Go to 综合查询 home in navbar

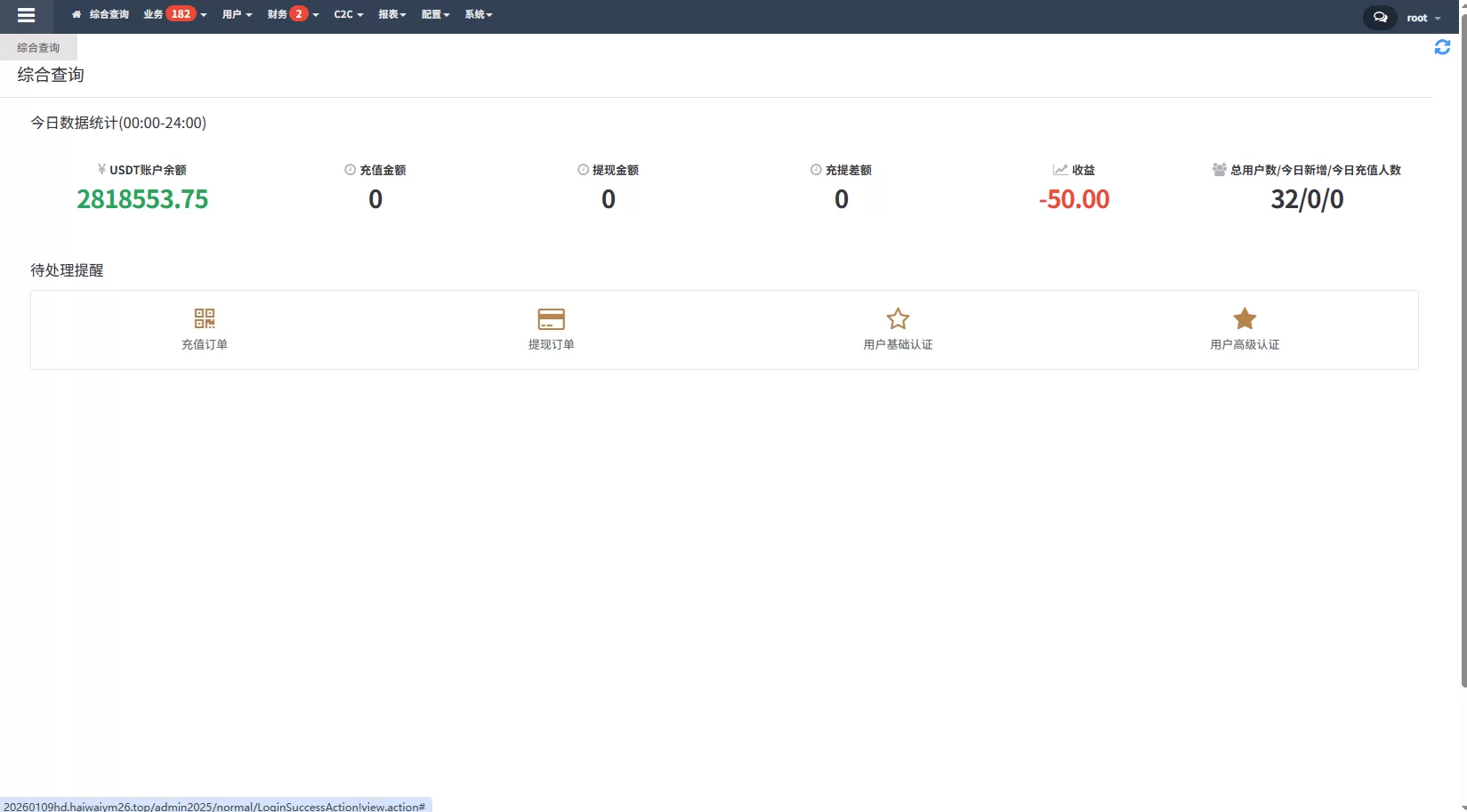pos(101,14)
